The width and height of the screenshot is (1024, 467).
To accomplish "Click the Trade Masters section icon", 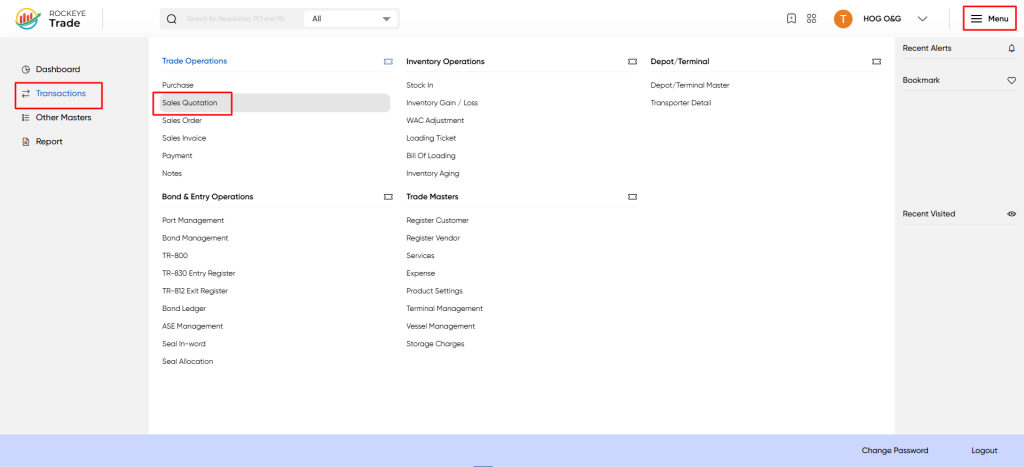I will (632, 197).
